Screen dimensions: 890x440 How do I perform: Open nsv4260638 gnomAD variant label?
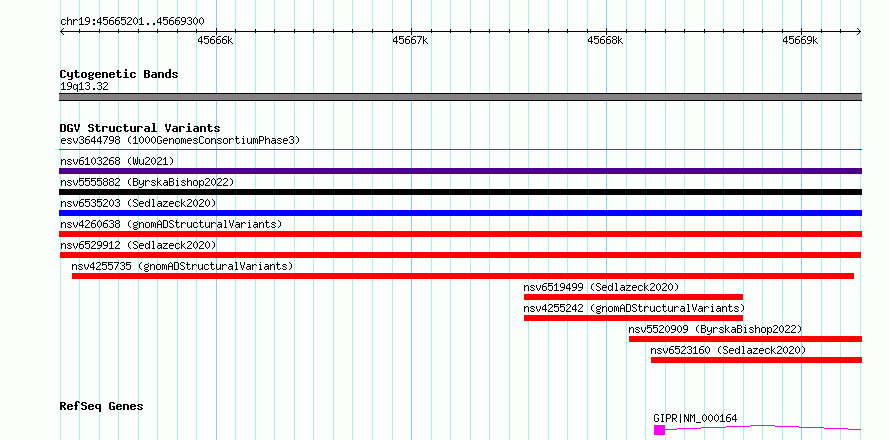pos(171,224)
